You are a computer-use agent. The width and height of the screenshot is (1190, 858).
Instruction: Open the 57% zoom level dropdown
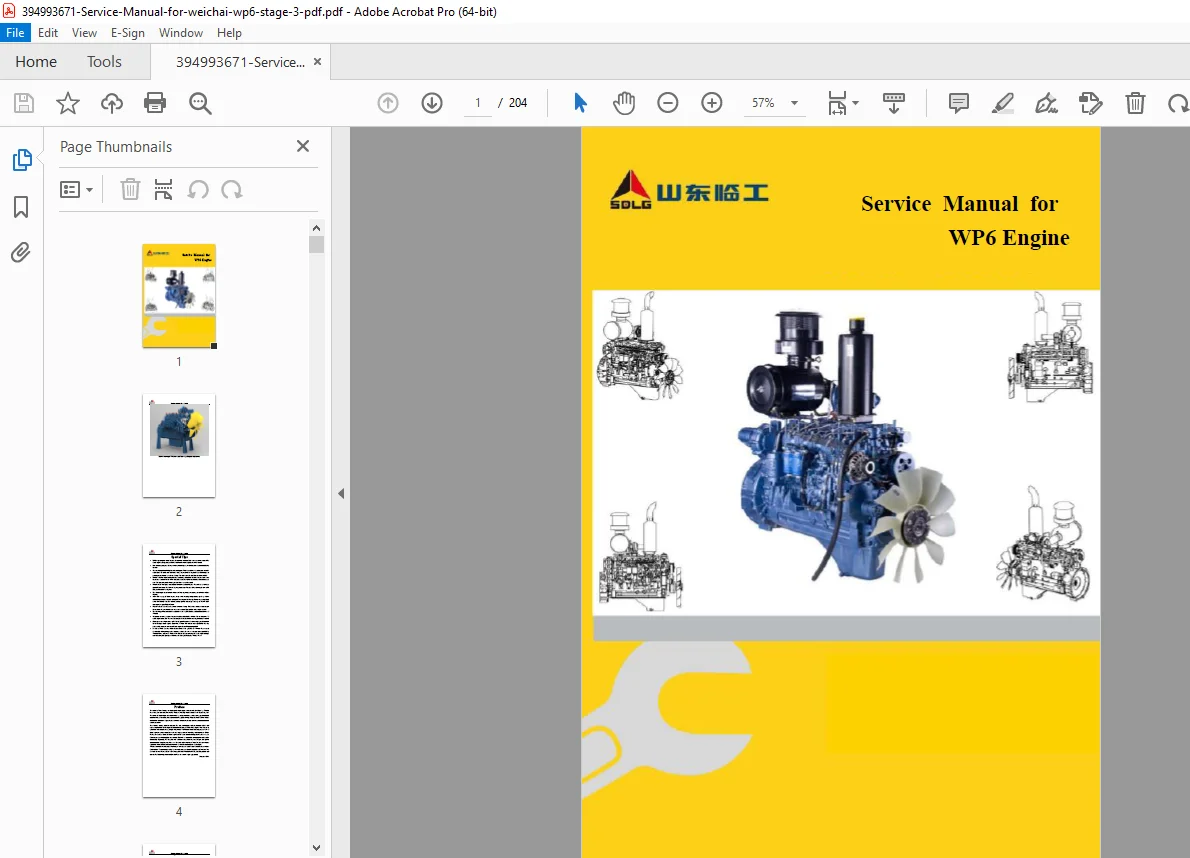tap(794, 103)
